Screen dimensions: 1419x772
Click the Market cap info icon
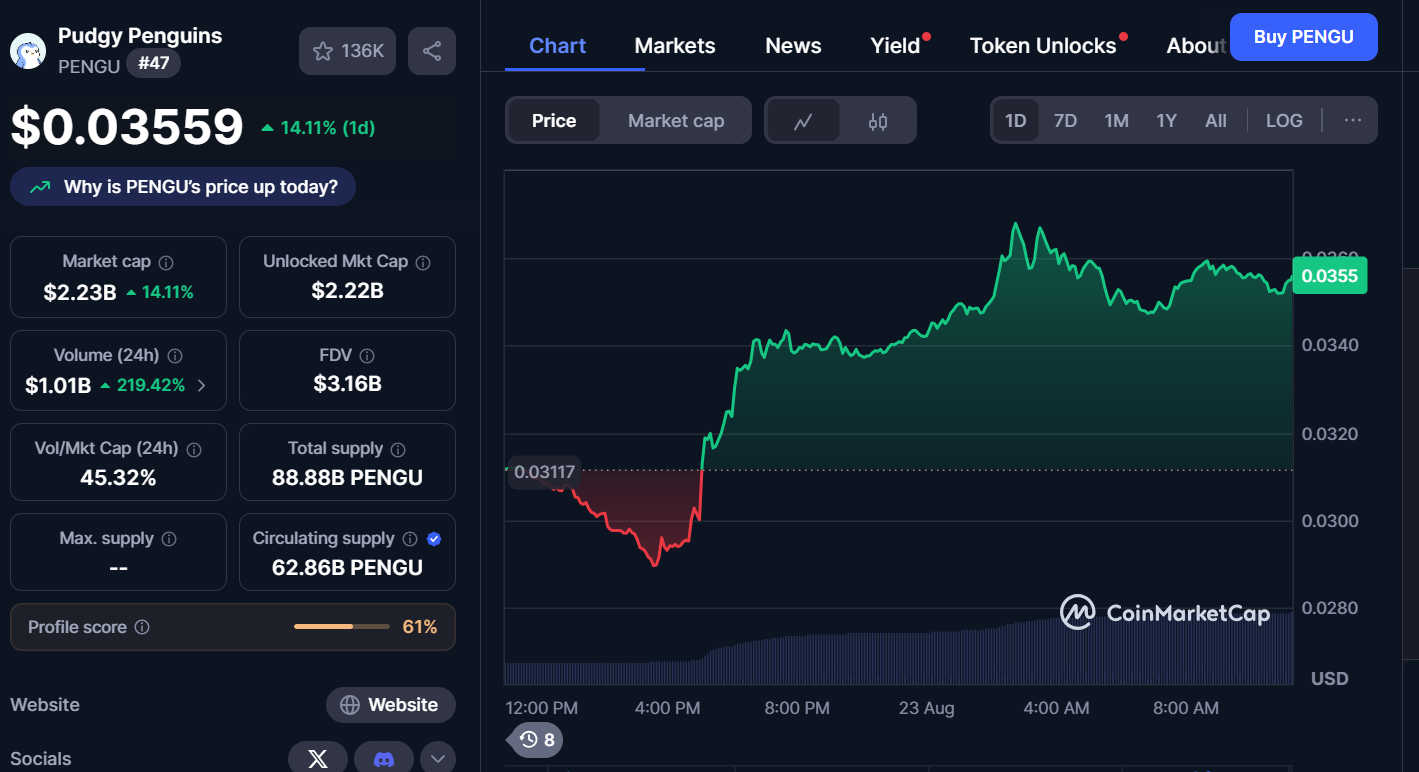point(166,262)
